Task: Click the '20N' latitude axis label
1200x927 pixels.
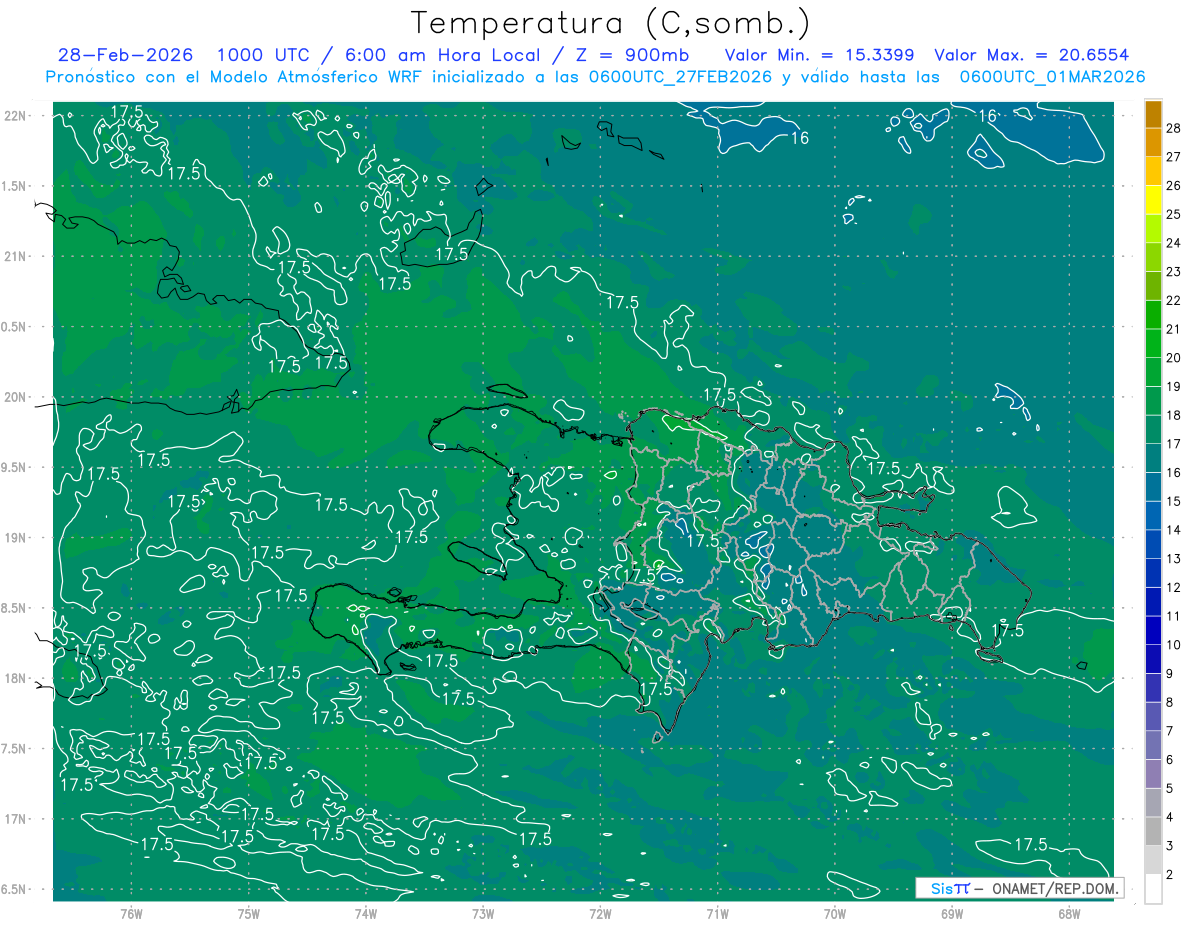Action: (x=14, y=397)
